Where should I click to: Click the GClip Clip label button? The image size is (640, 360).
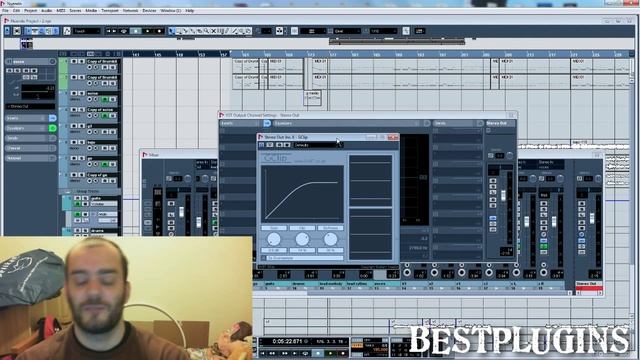[302, 228]
